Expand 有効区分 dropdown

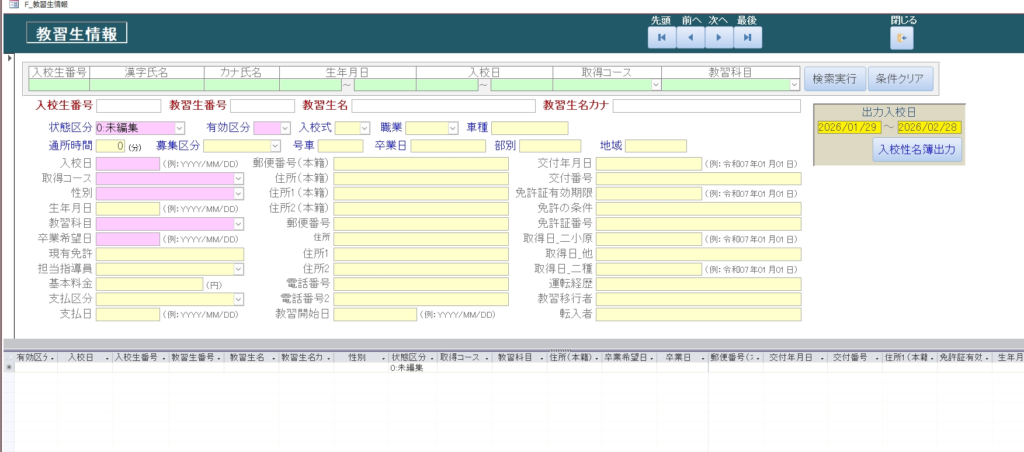(285, 128)
